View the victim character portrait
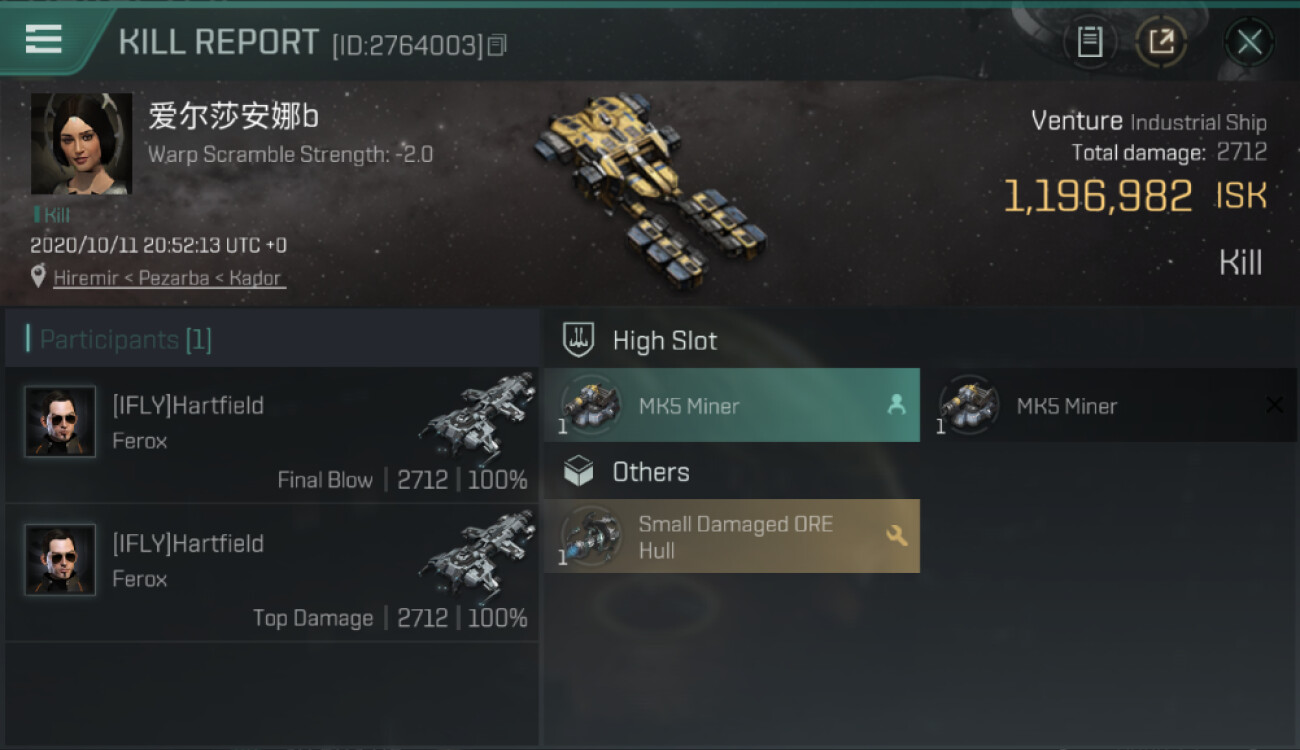This screenshot has width=1300, height=750. tap(81, 144)
